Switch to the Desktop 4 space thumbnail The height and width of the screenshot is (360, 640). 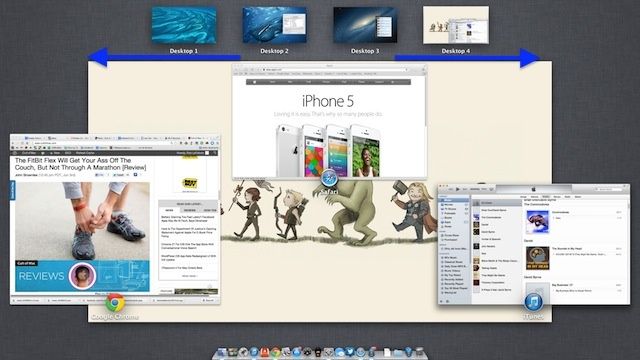point(456,25)
